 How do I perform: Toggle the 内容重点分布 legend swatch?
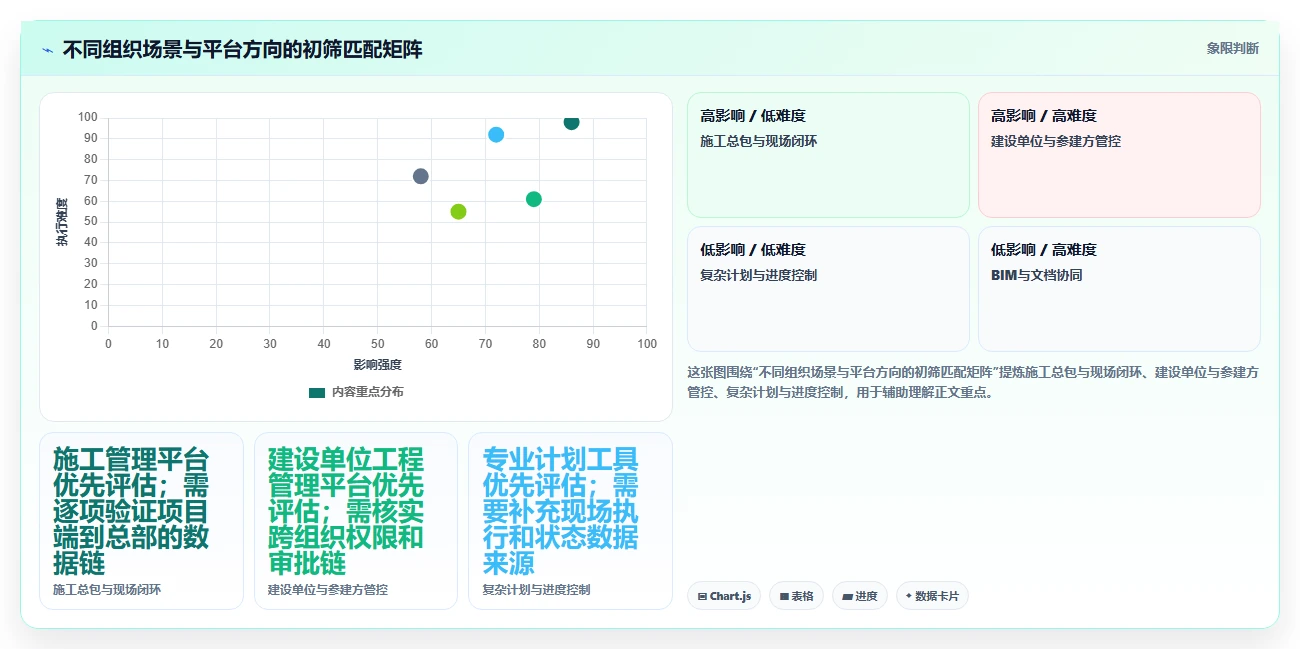[317, 392]
